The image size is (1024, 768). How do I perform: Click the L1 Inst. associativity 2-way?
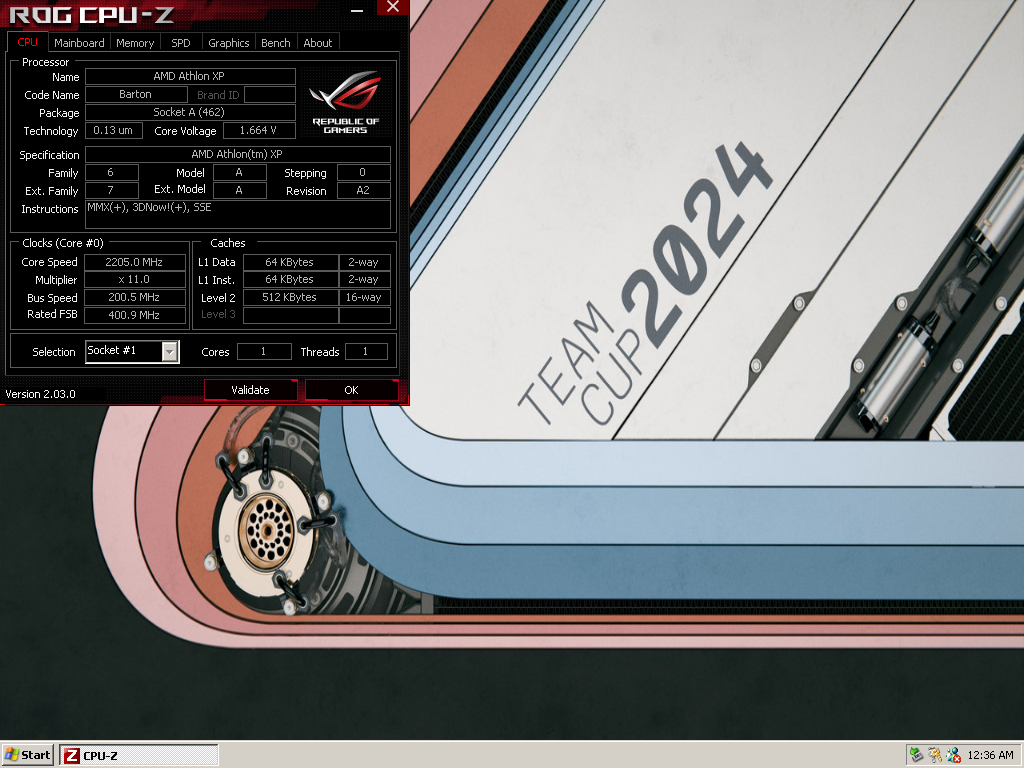click(364, 280)
